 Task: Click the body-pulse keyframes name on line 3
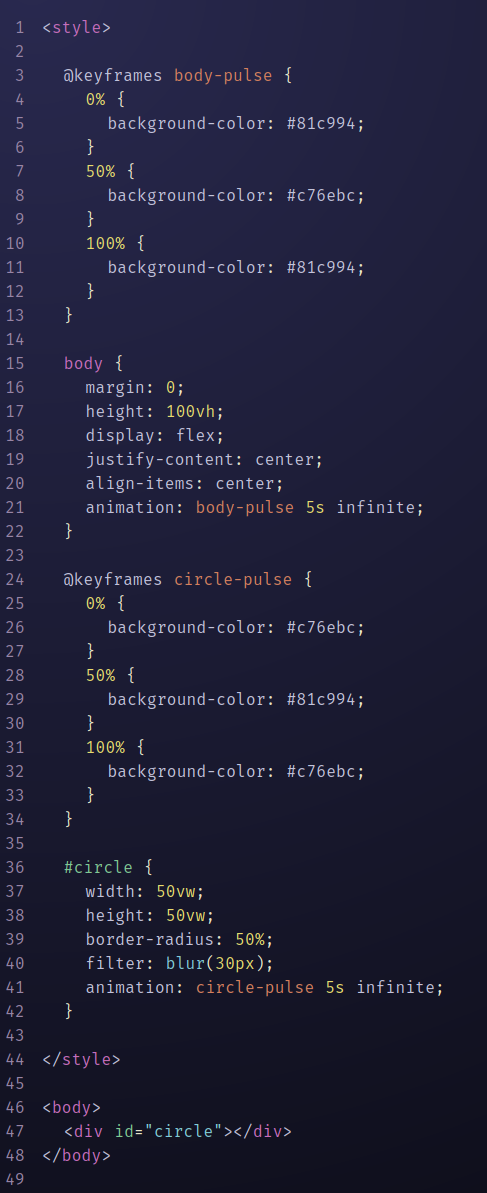[x=223, y=75]
